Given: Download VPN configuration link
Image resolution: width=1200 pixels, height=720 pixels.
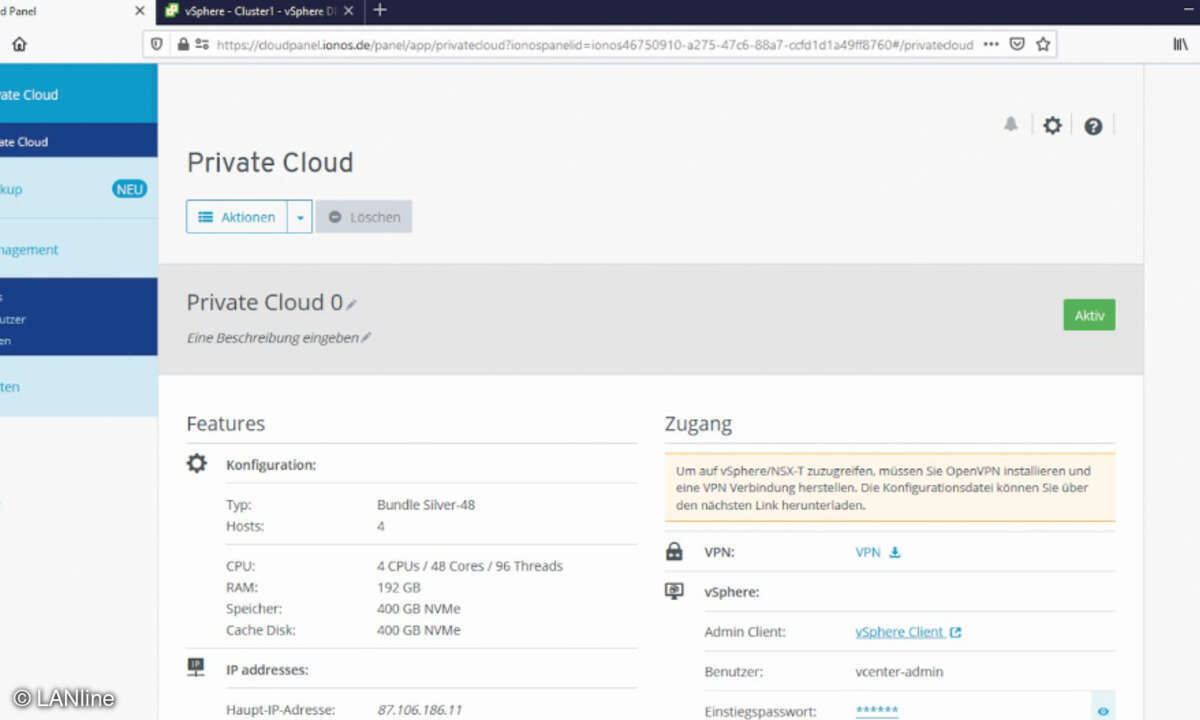Looking at the screenshot, I should [868, 552].
